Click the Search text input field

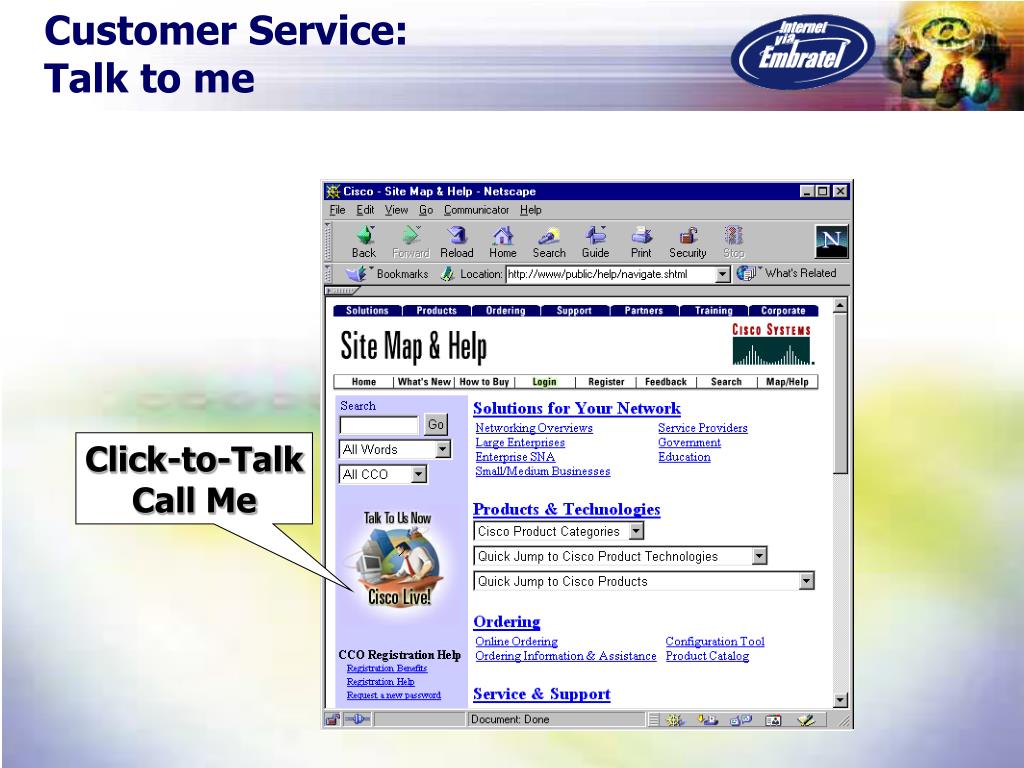click(x=379, y=425)
